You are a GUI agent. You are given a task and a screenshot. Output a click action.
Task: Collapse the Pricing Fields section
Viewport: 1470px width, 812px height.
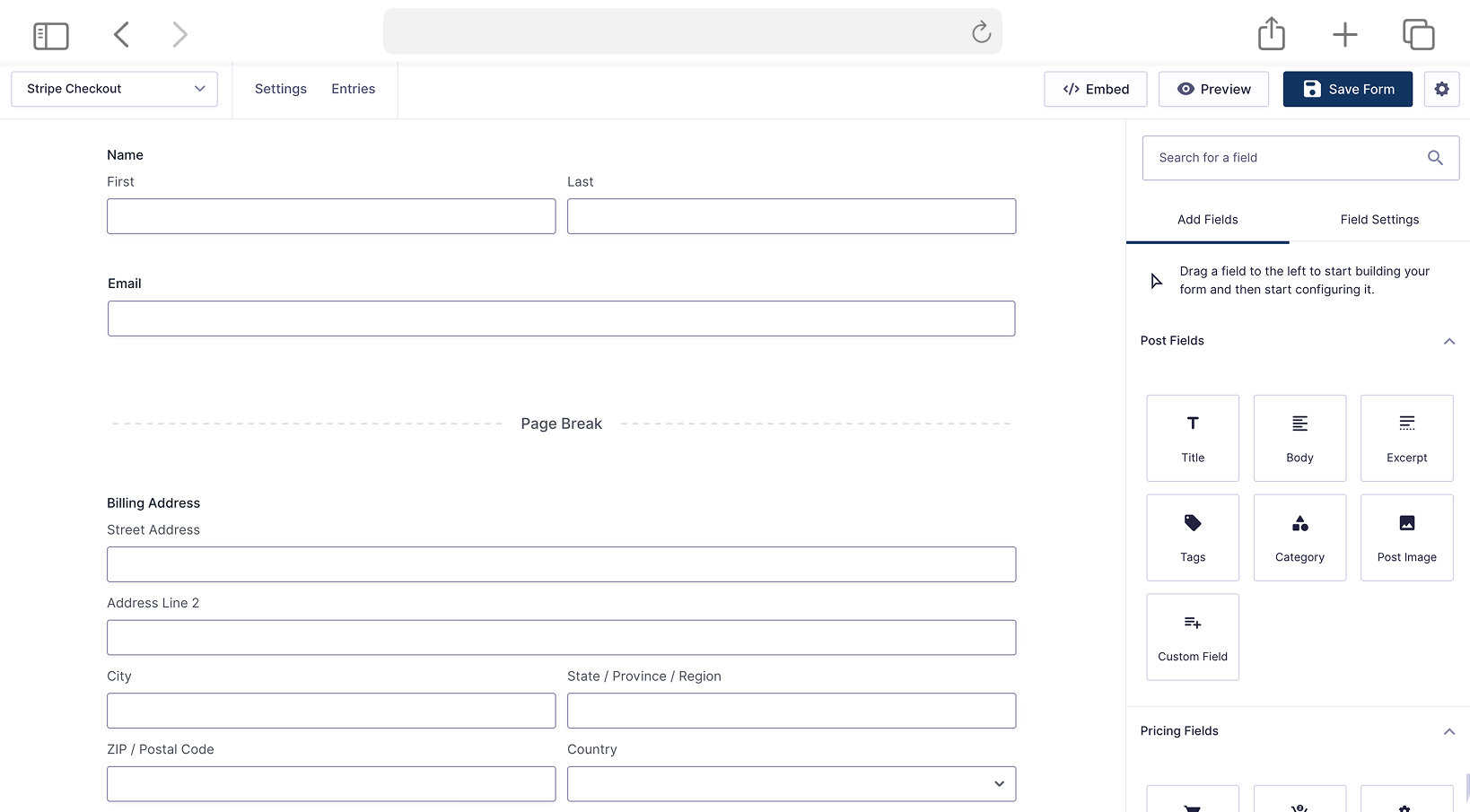[x=1448, y=731]
